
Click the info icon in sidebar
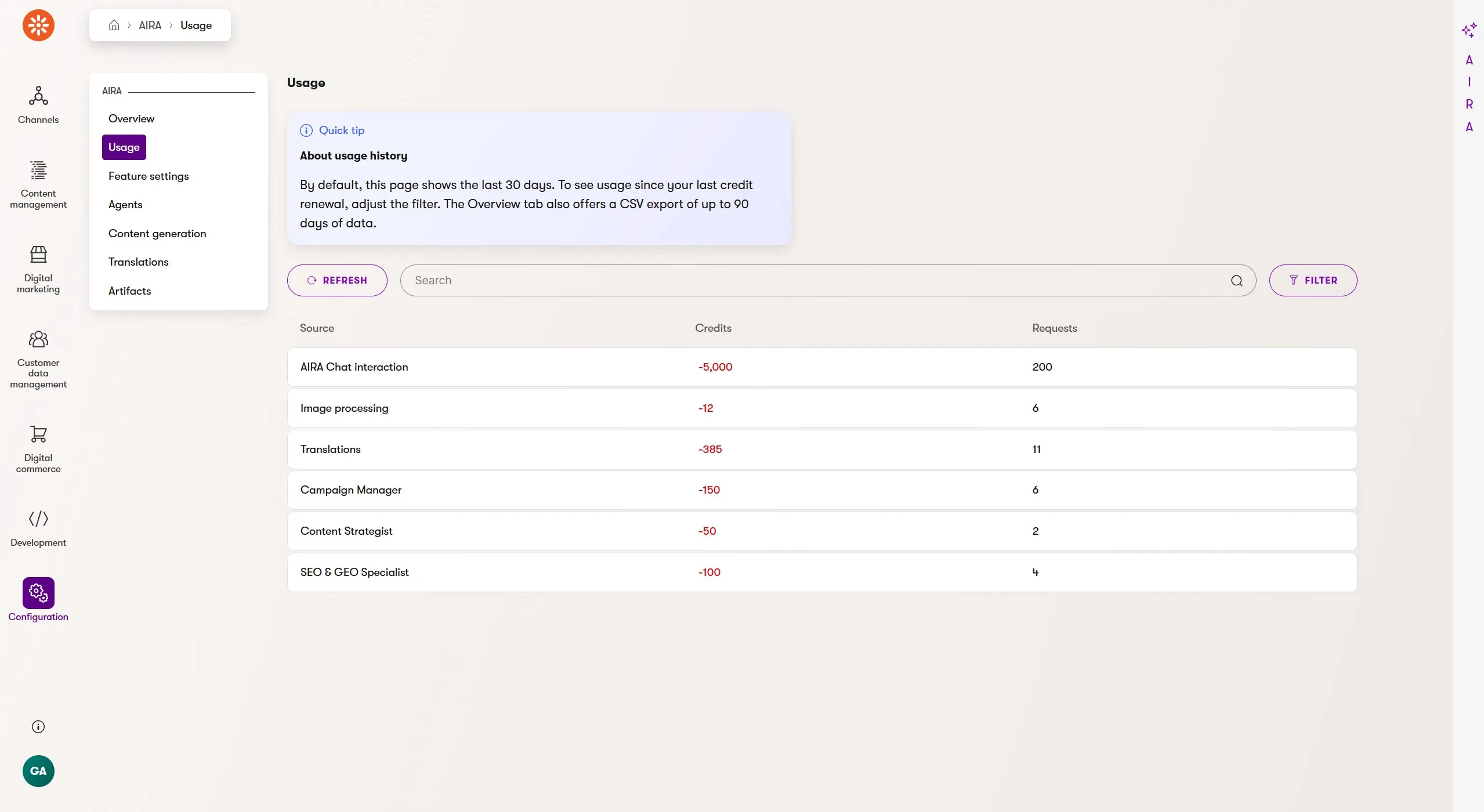[38, 727]
